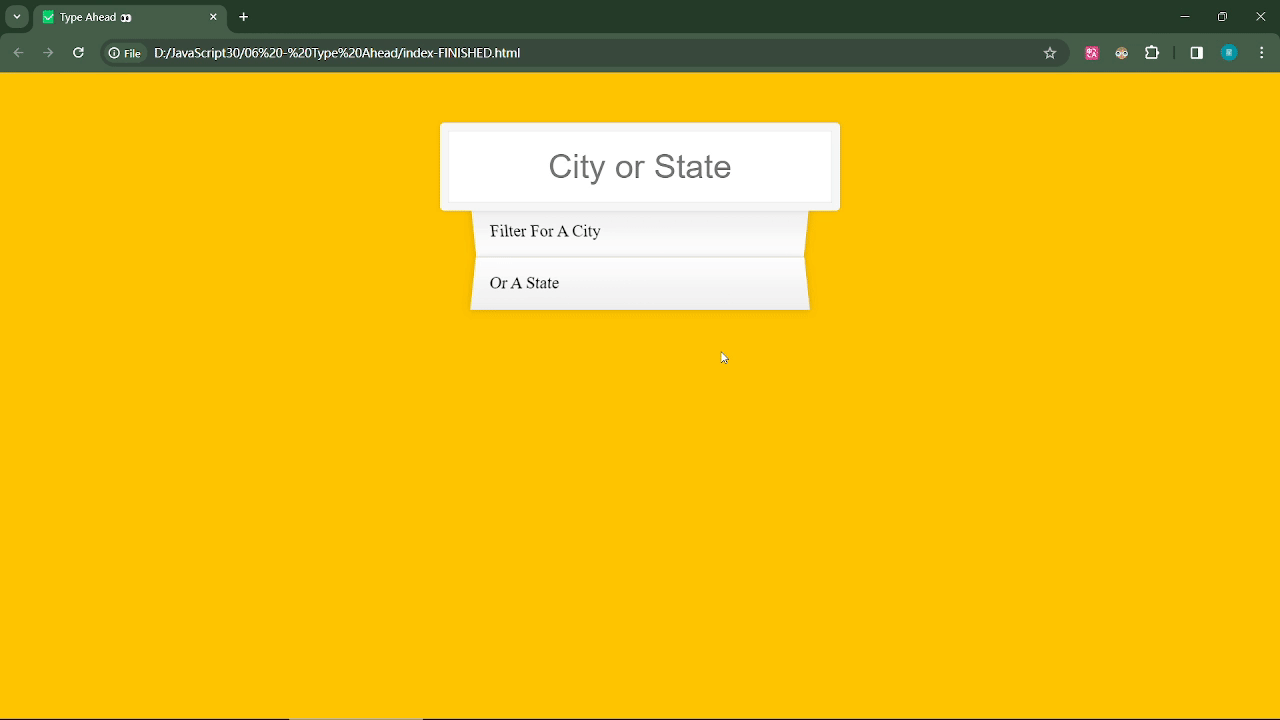Click the new tab plus button
Viewport: 1280px width, 720px height.
coord(243,17)
